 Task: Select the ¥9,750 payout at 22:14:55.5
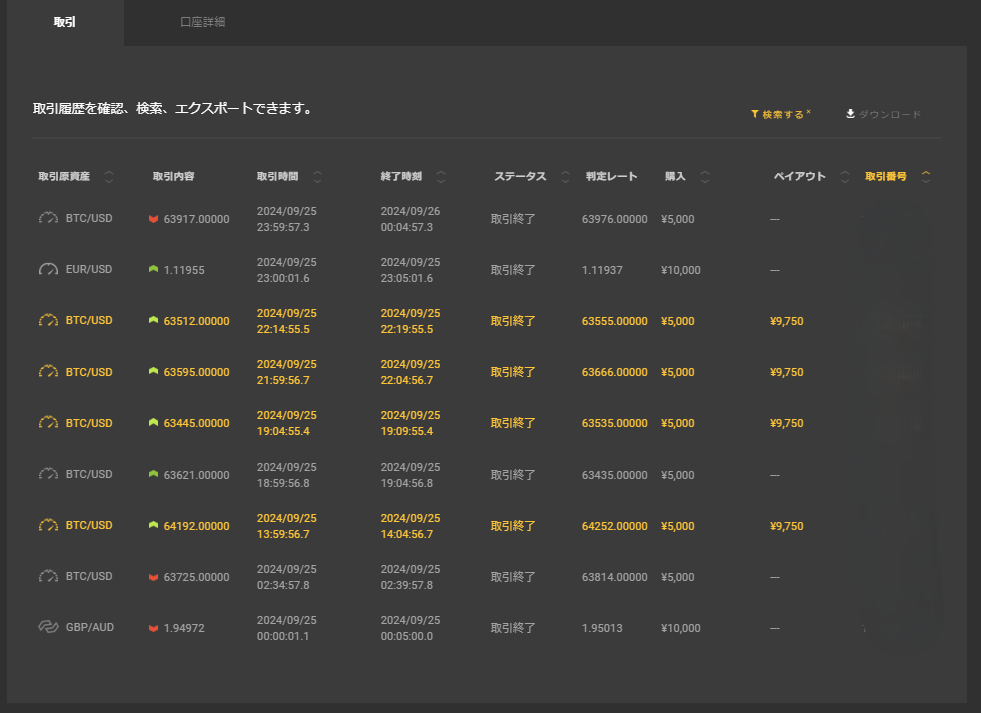pos(786,321)
